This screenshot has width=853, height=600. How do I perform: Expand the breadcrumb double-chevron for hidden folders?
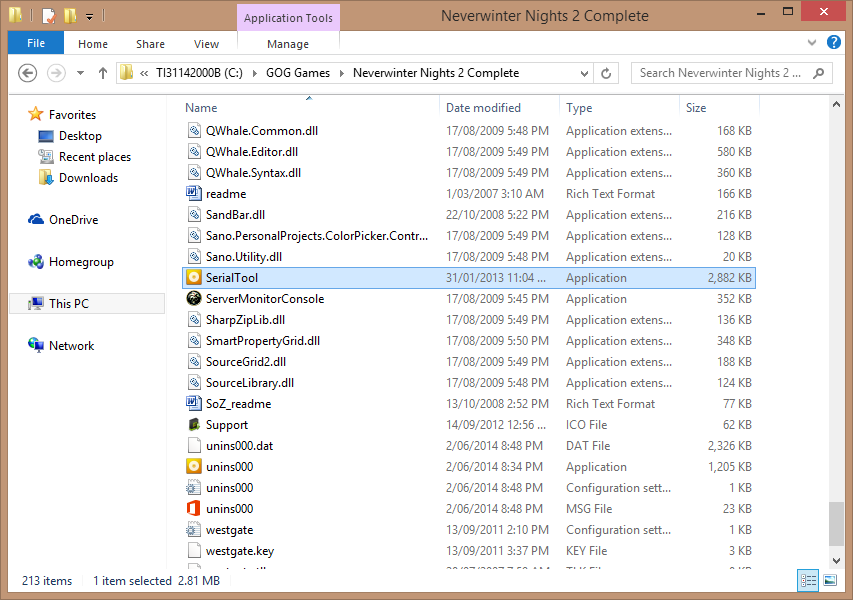point(144,73)
